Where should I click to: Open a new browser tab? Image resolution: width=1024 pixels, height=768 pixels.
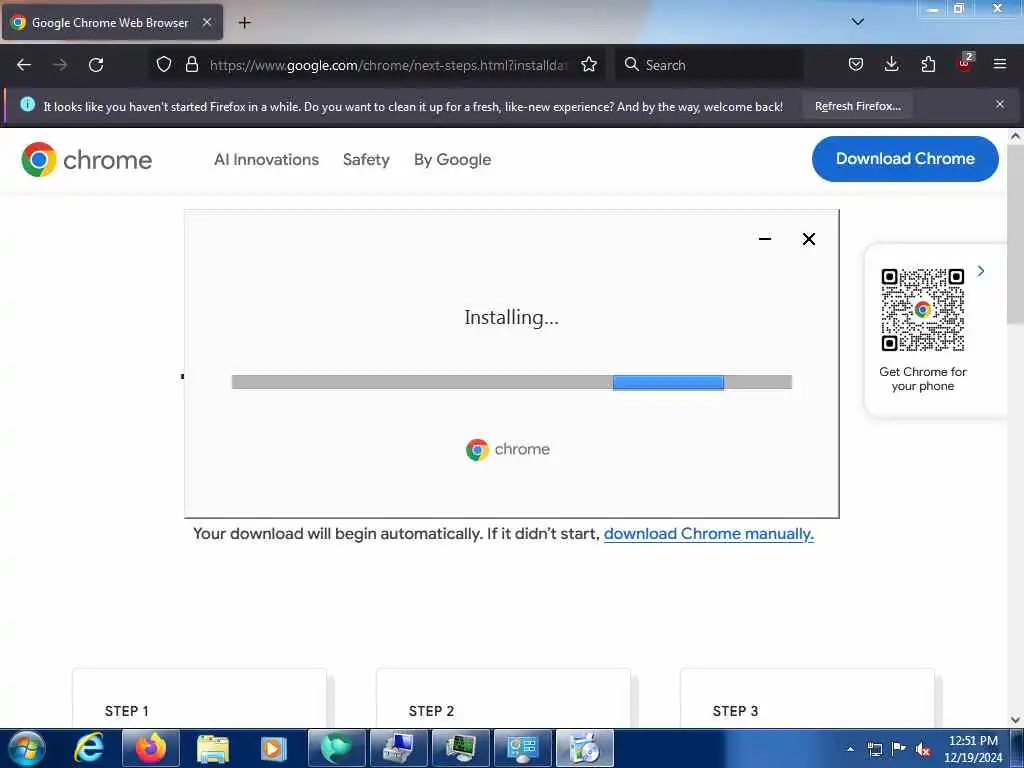(x=244, y=23)
